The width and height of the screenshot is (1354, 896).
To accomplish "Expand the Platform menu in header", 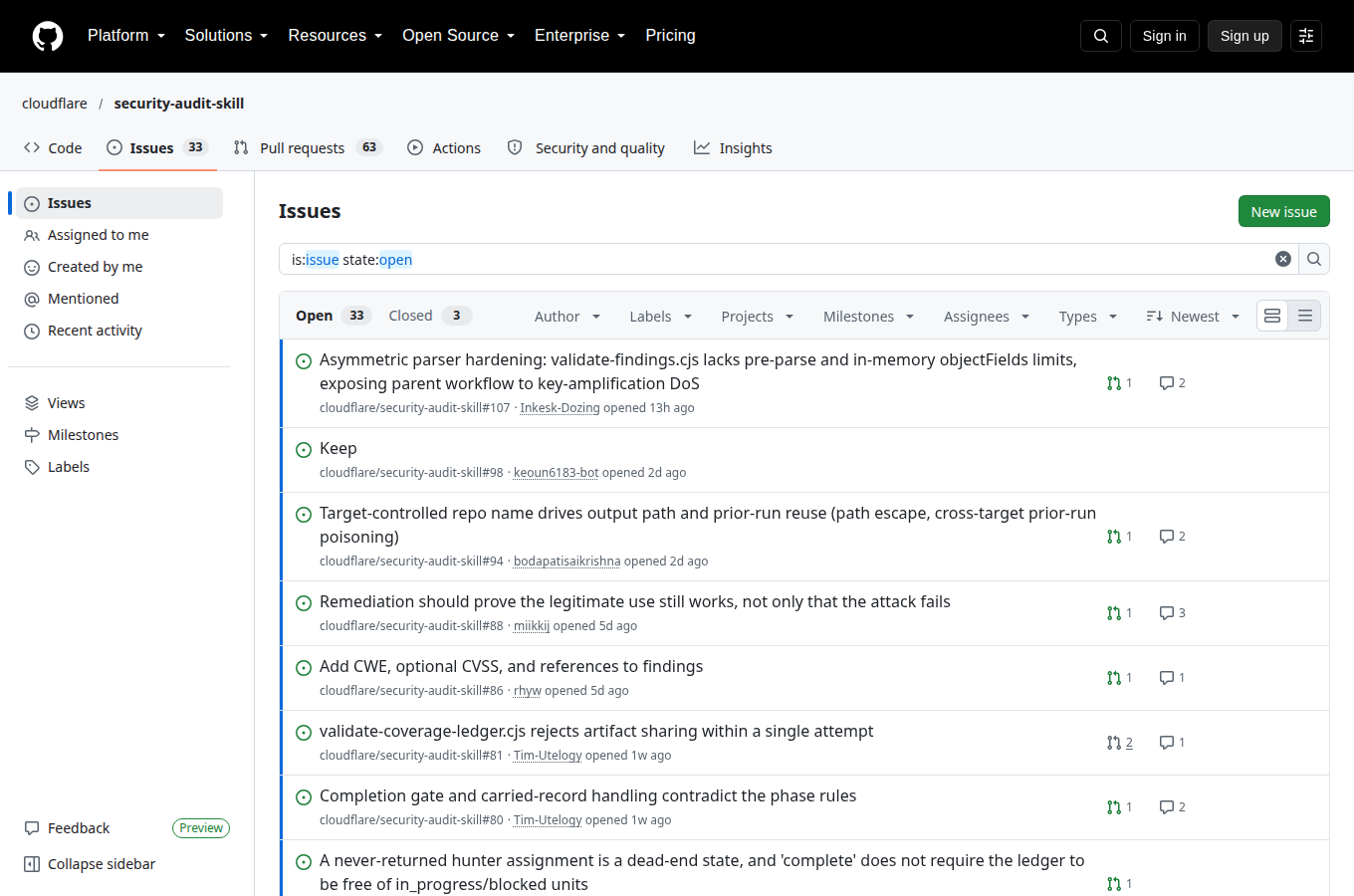I will pyautogui.click(x=126, y=36).
